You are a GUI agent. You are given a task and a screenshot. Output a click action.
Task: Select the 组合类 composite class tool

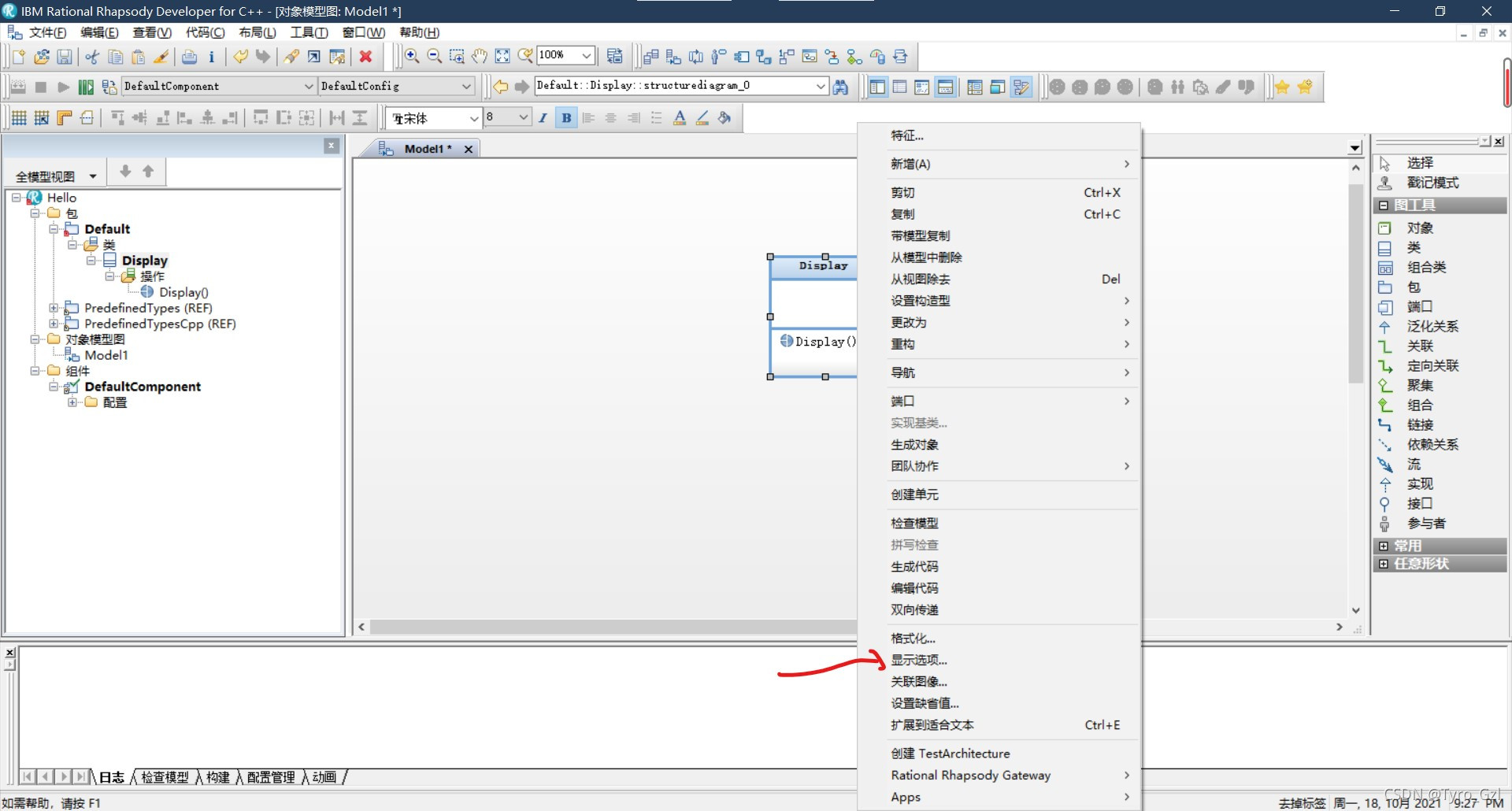(1426, 268)
